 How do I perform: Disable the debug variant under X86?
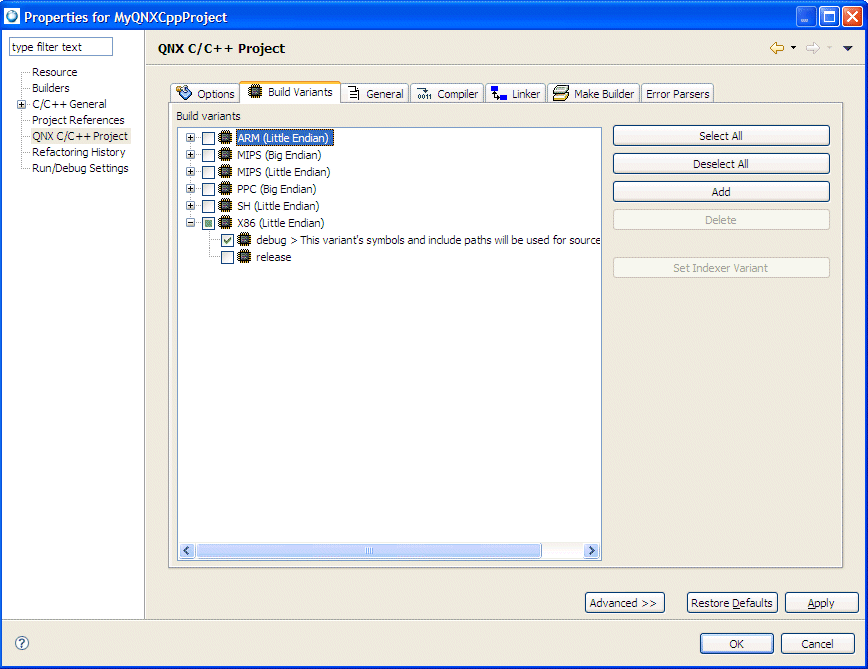[227, 240]
